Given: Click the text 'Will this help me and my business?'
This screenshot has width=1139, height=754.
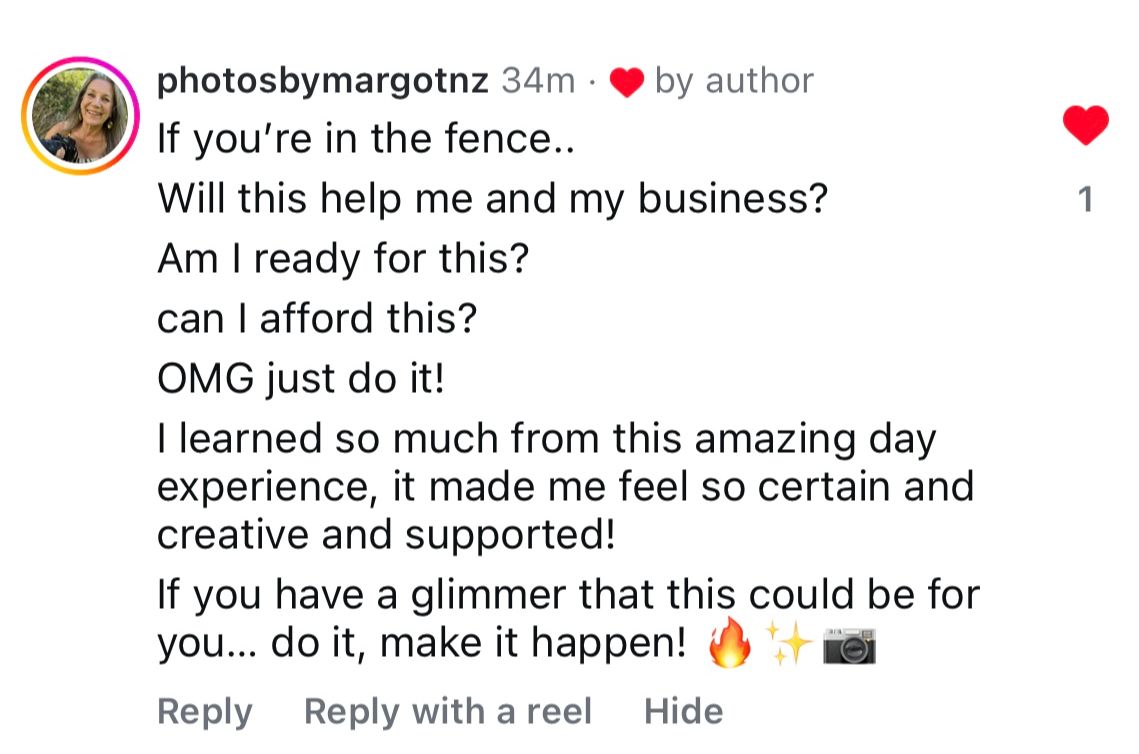Looking at the screenshot, I should pyautogui.click(x=493, y=200).
